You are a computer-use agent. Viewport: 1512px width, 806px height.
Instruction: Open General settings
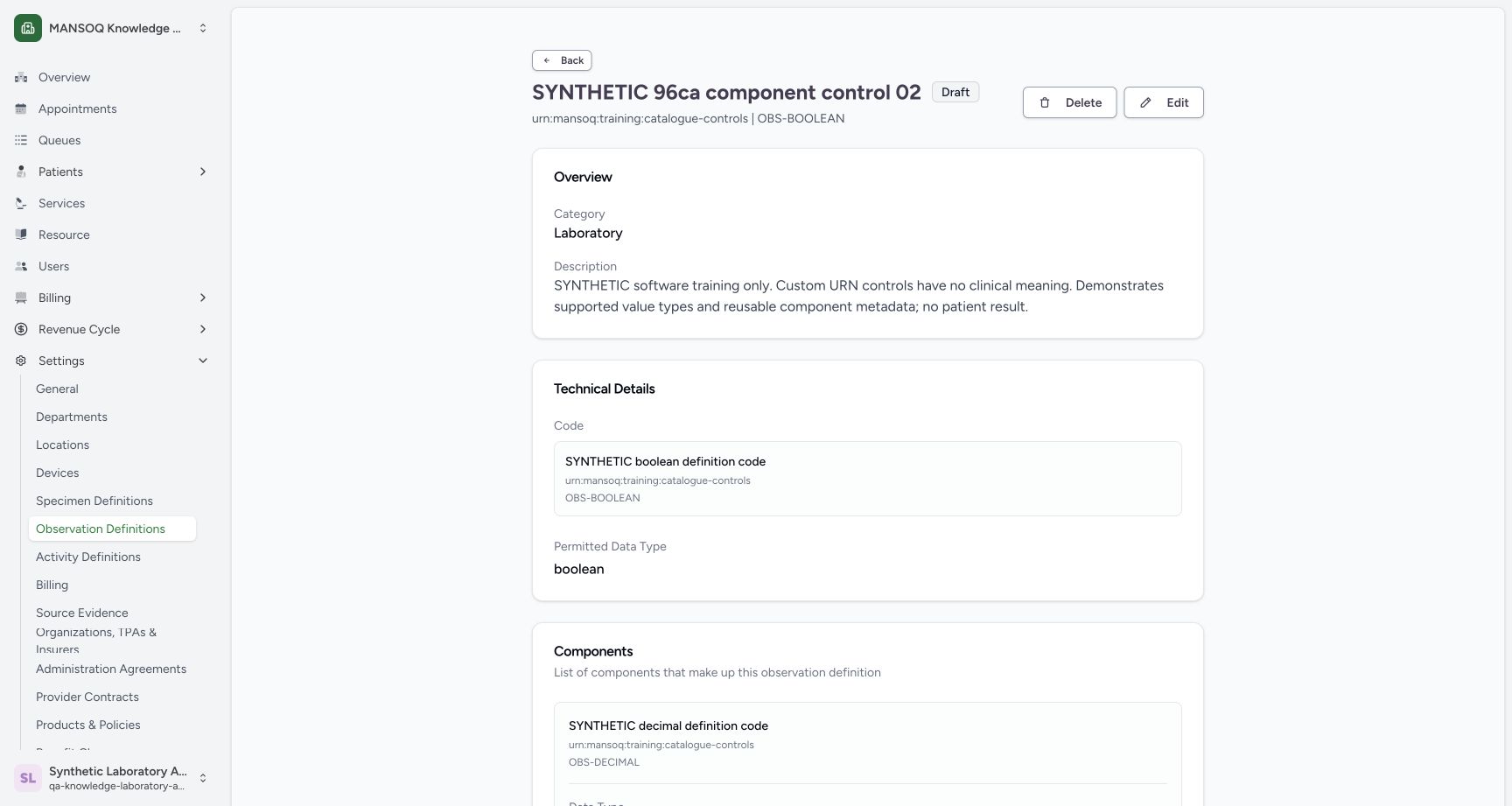112,389
